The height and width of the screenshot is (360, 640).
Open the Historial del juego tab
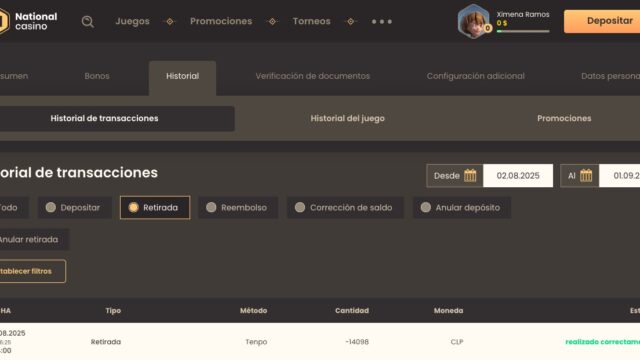coord(347,118)
